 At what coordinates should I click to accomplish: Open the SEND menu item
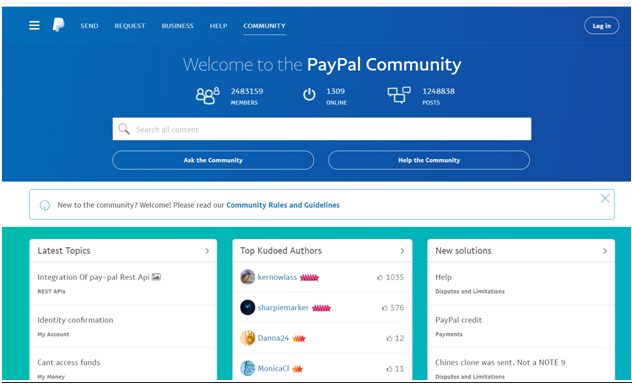[x=89, y=26]
